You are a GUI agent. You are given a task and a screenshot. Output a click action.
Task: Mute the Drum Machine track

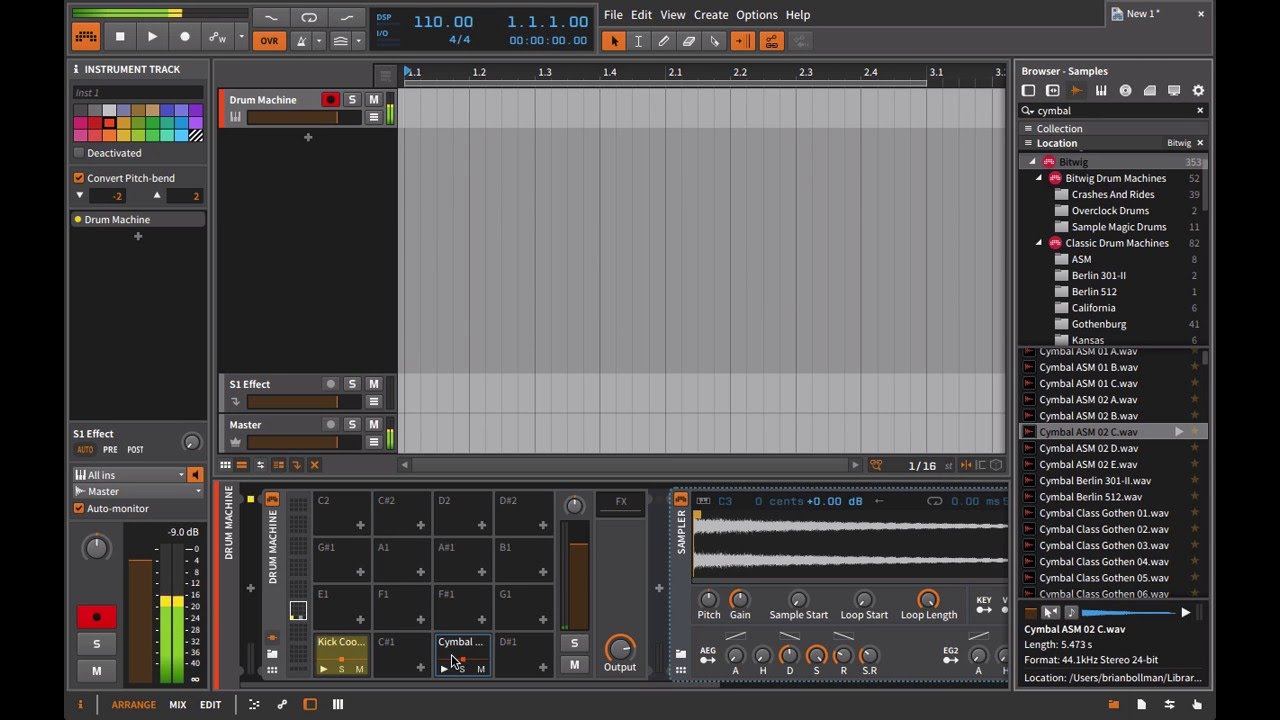point(374,100)
